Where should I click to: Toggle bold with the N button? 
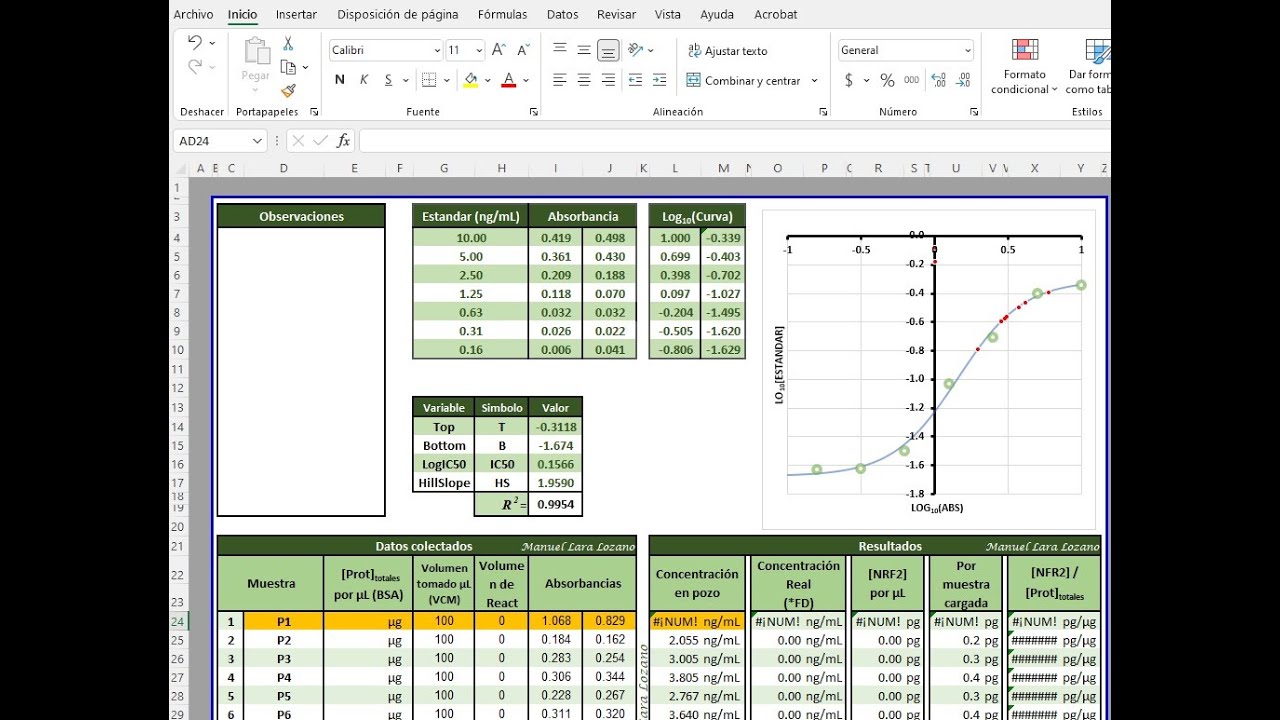(x=340, y=80)
